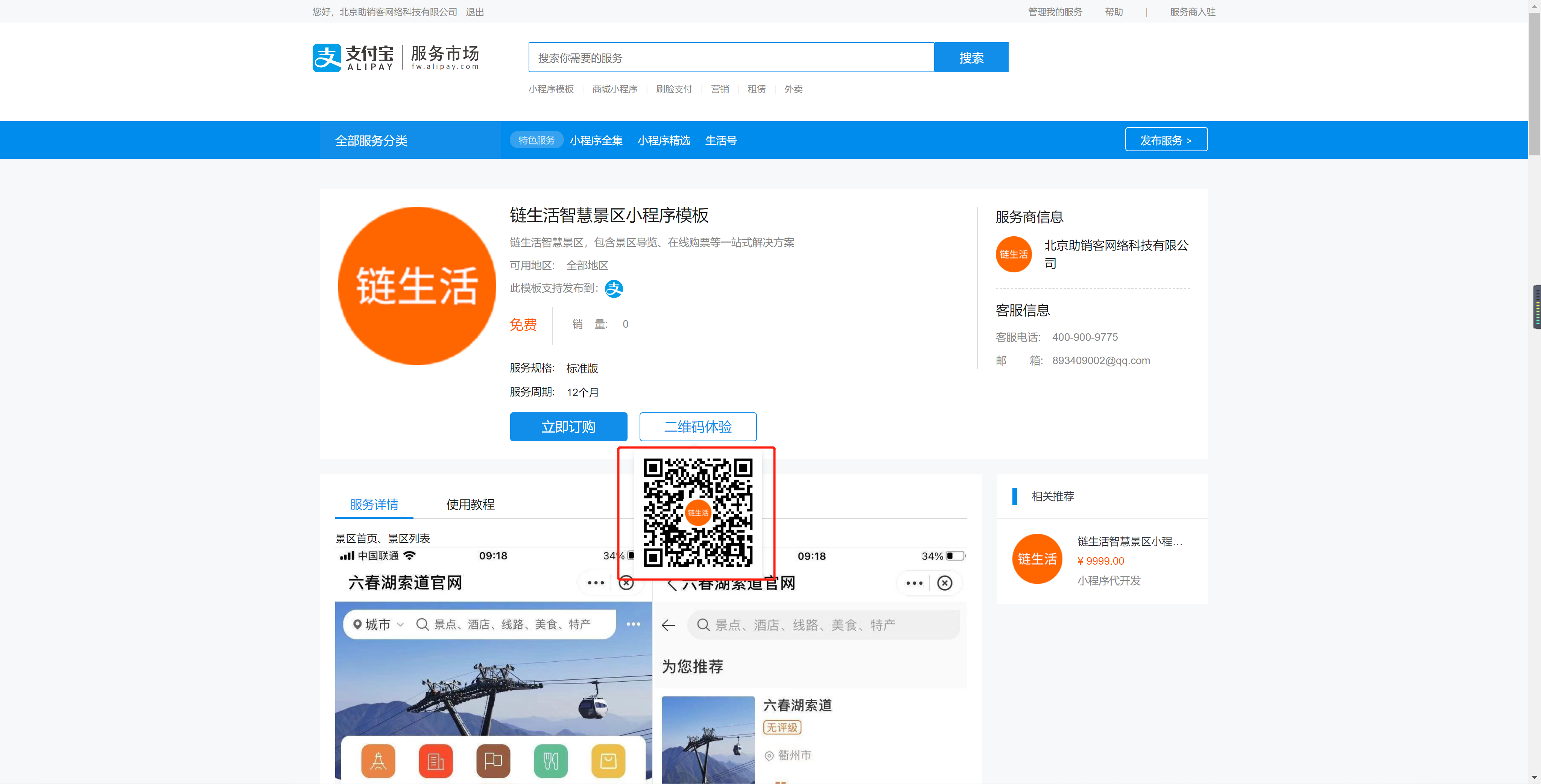
Task: Click the brown flag routes icon
Action: [493, 760]
